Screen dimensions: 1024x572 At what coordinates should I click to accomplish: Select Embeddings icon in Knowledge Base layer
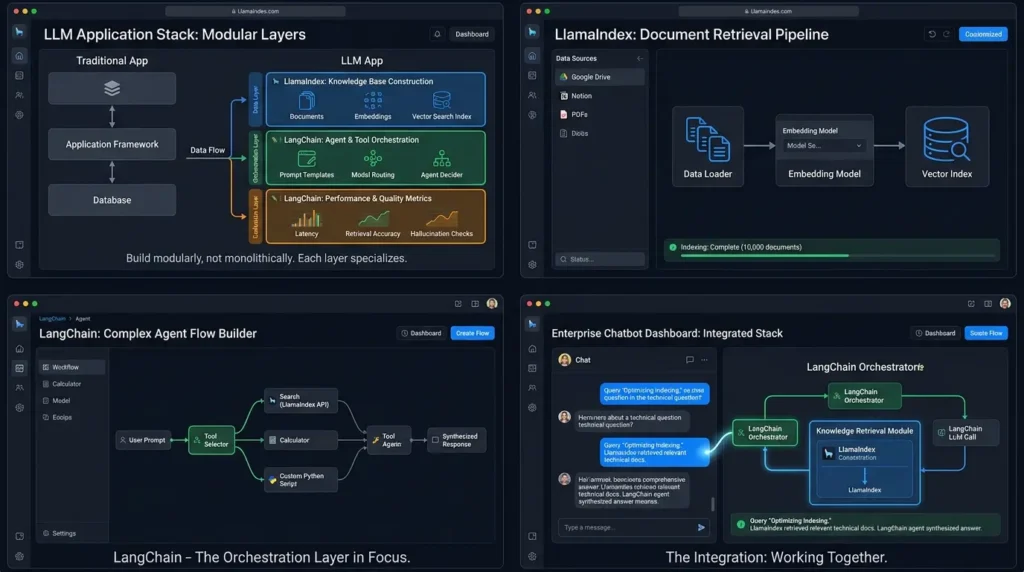click(373, 101)
